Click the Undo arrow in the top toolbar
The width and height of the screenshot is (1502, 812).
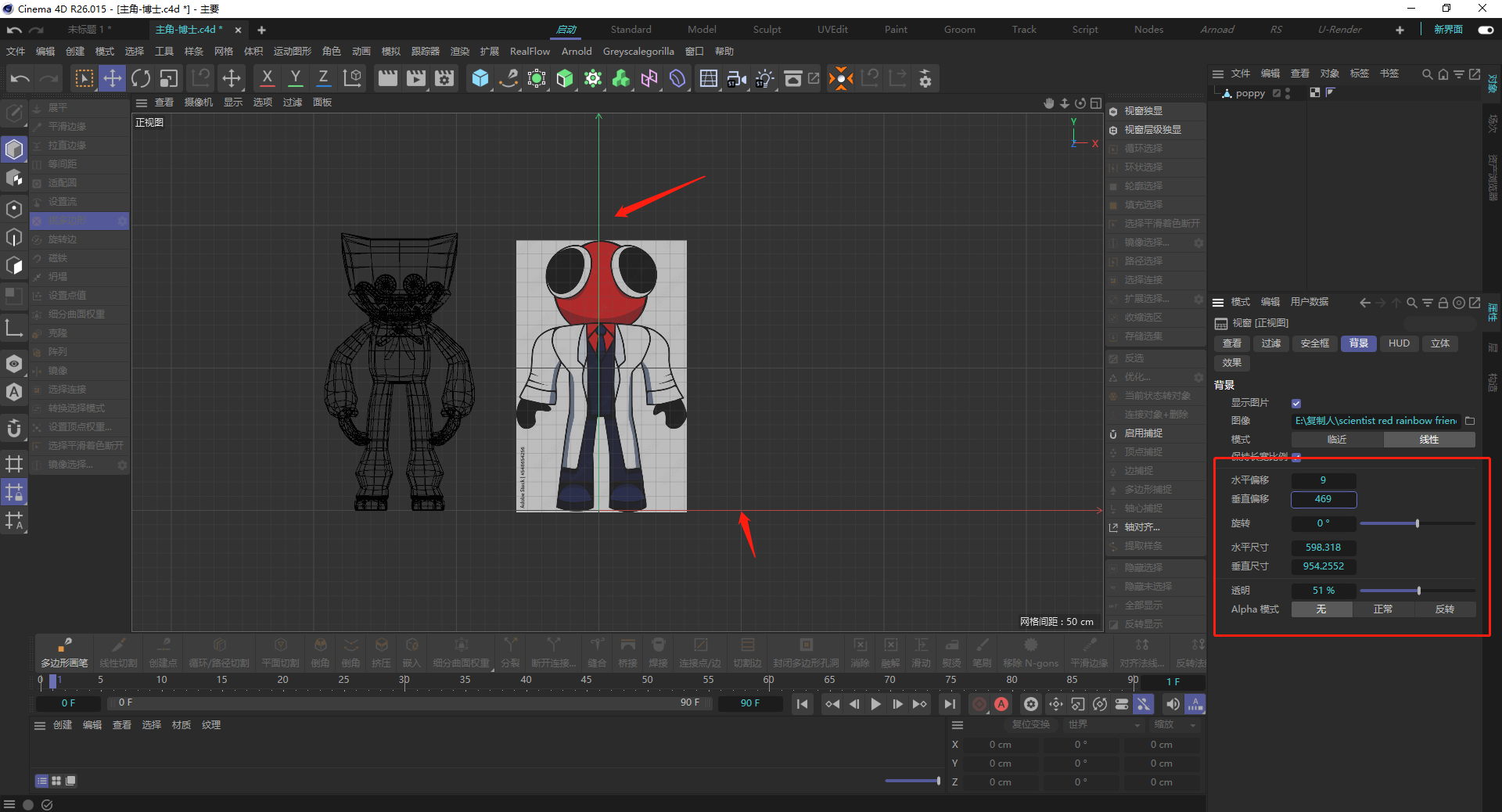point(20,78)
